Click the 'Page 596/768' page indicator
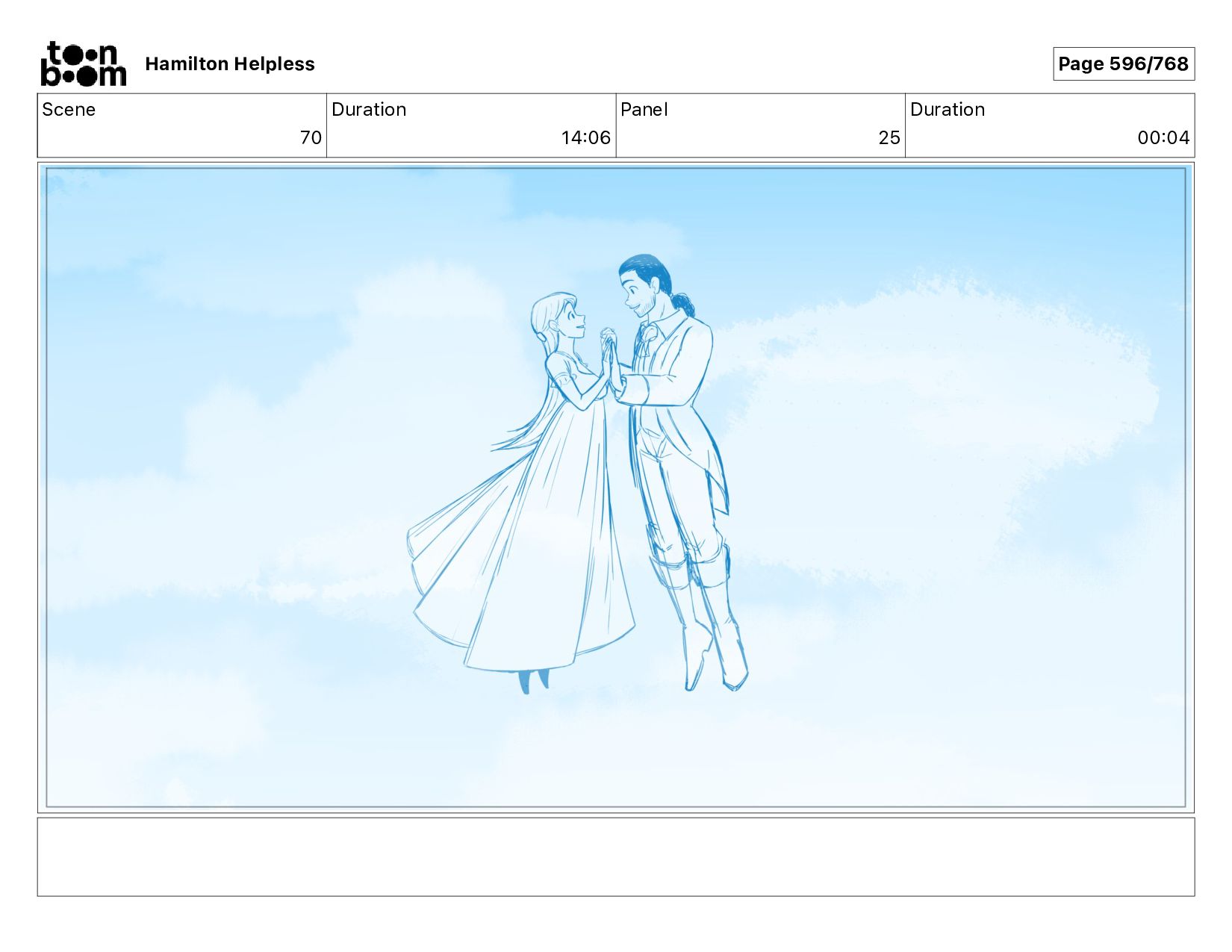The image size is (1232, 952). point(1124,64)
